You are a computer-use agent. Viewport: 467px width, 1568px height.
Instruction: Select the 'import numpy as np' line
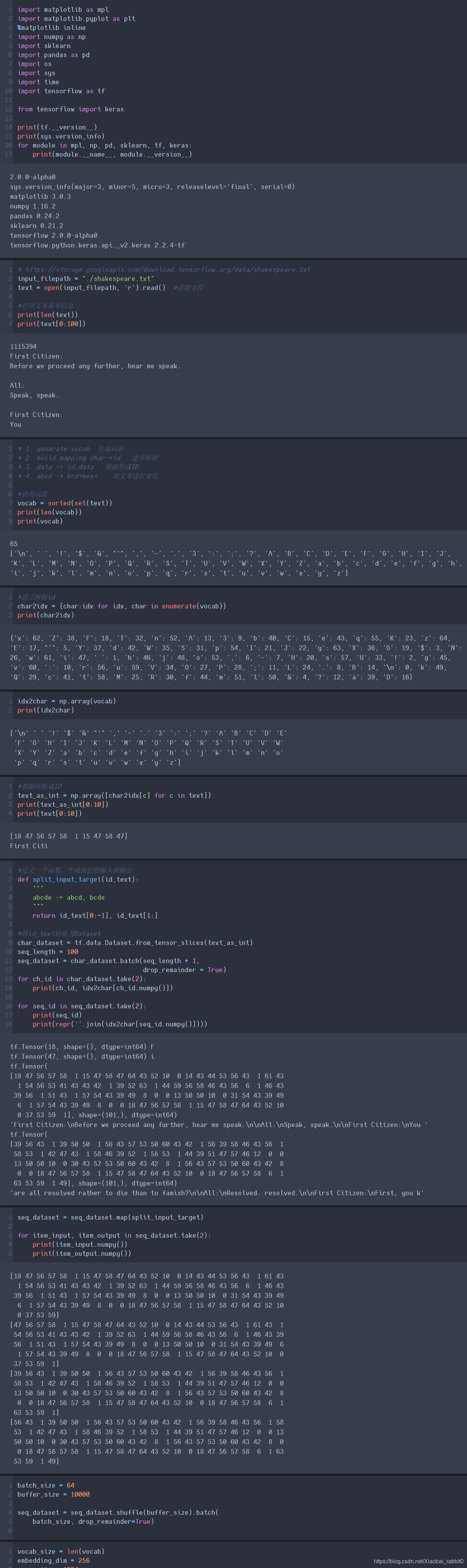pyautogui.click(x=52, y=37)
